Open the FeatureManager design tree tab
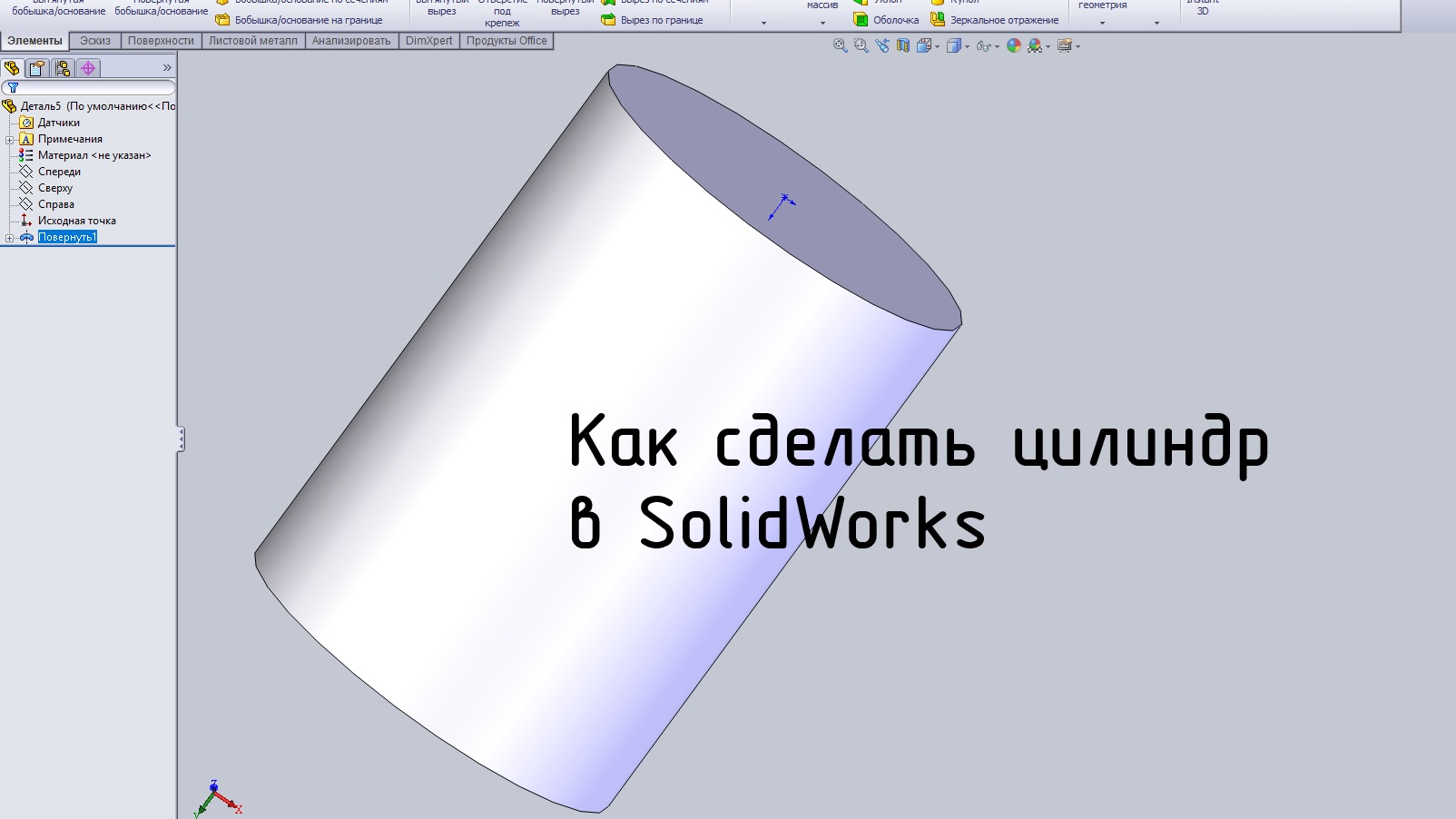The width and height of the screenshot is (1456, 819). [x=13, y=68]
